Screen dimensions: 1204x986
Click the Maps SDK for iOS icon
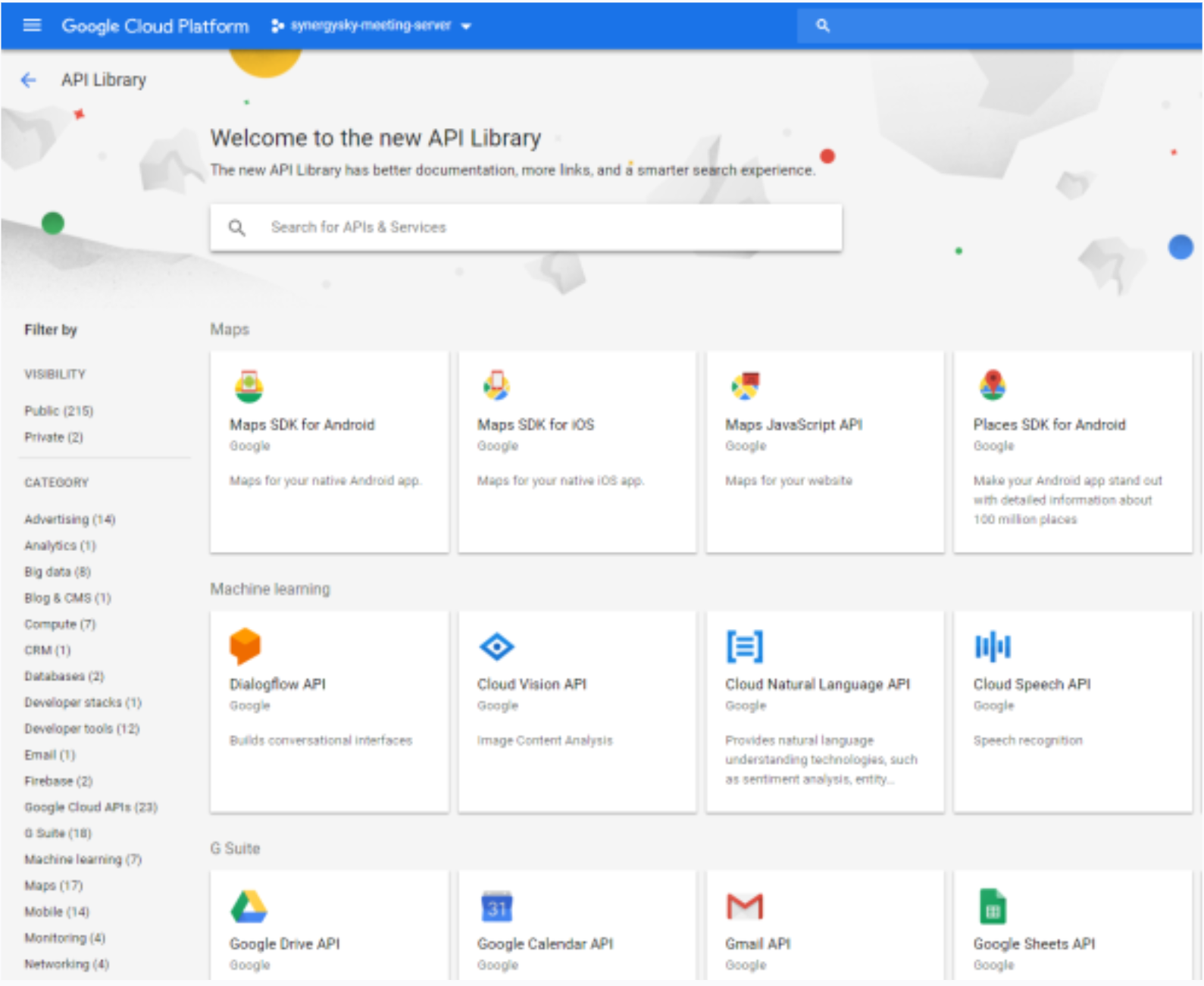pyautogui.click(x=496, y=386)
